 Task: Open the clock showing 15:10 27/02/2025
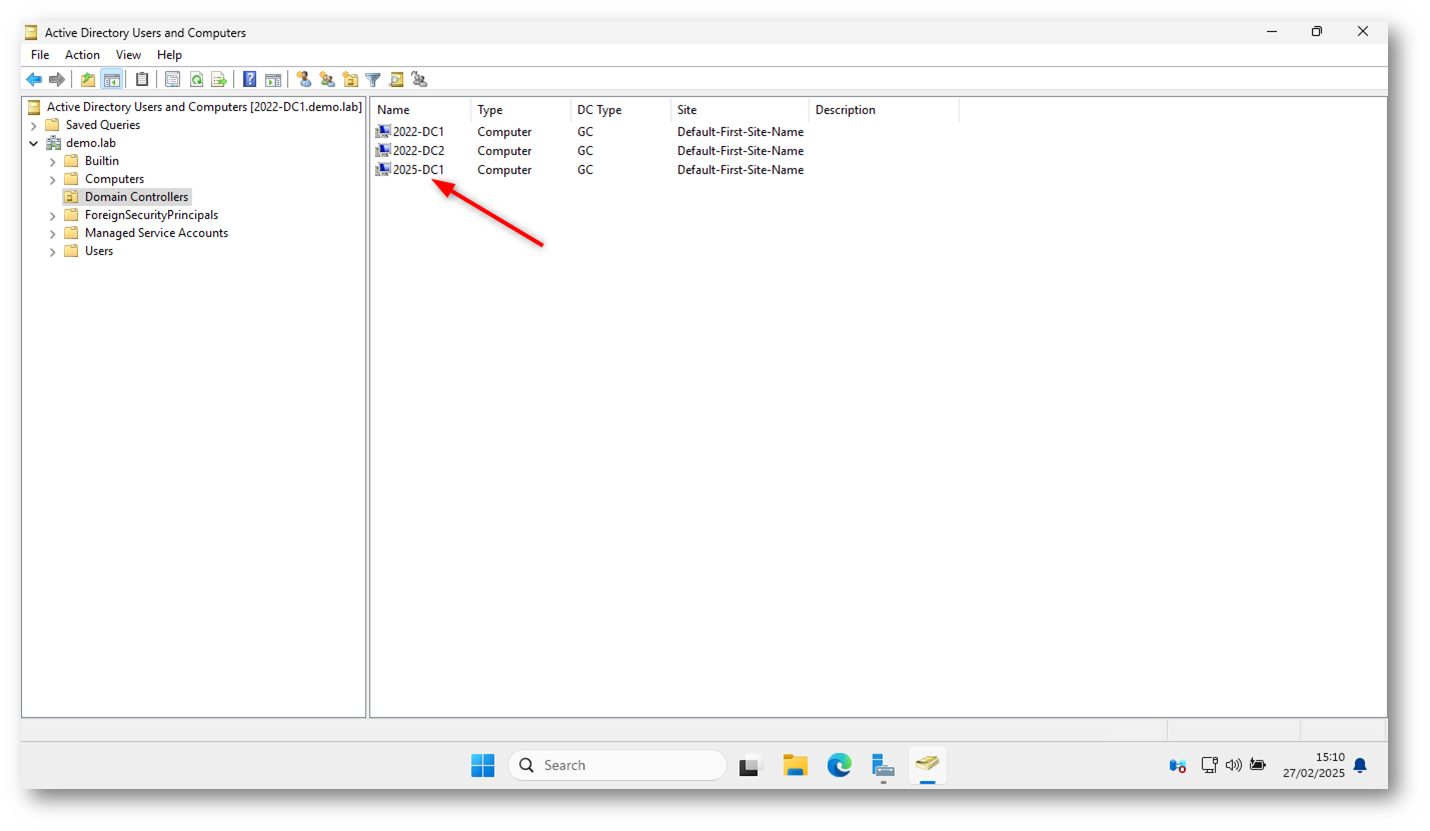tap(1314, 765)
